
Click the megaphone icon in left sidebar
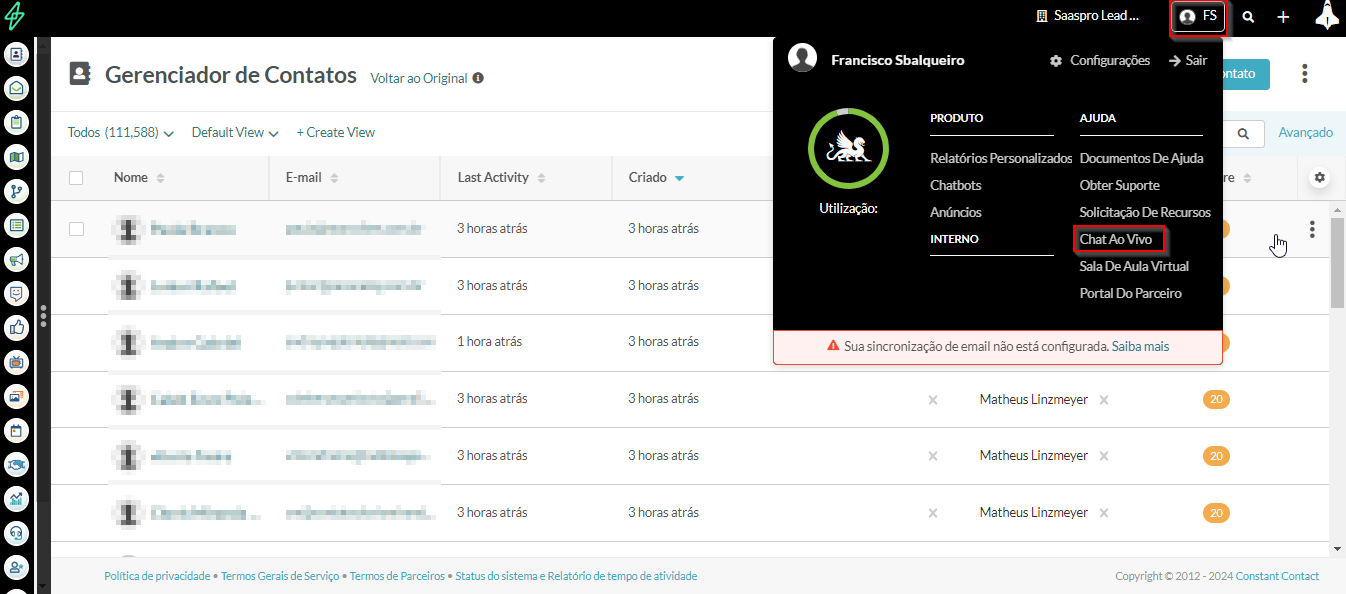tap(16, 260)
